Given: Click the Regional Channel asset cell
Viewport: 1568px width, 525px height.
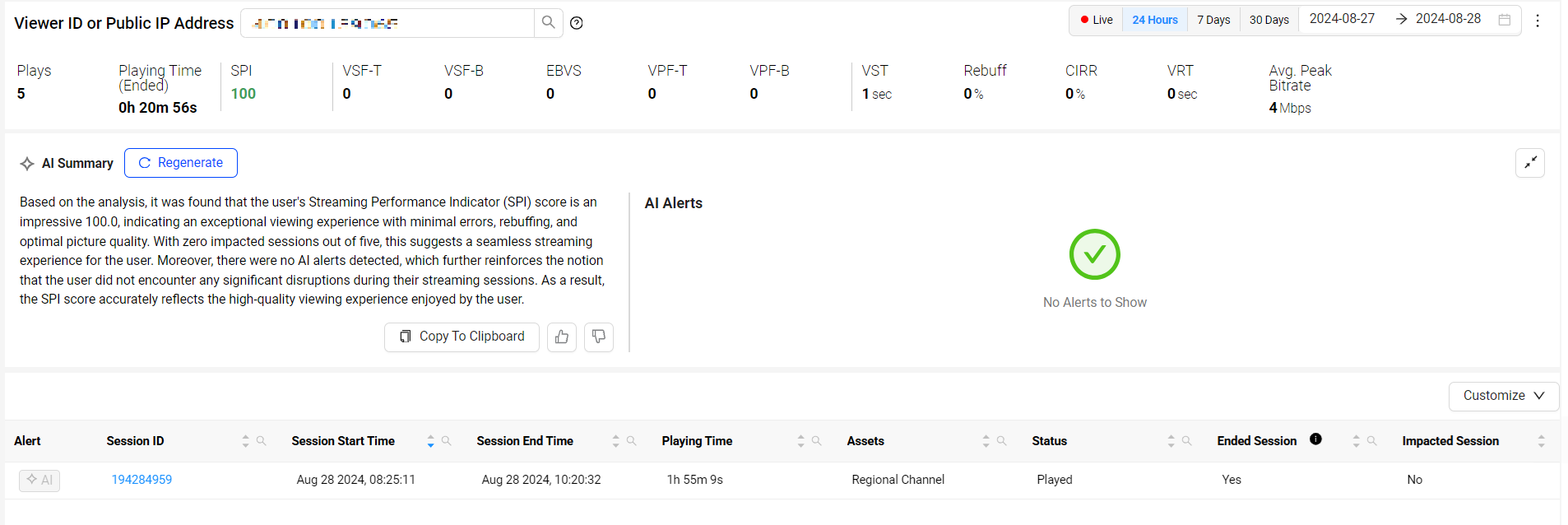Looking at the screenshot, I should click(898, 480).
